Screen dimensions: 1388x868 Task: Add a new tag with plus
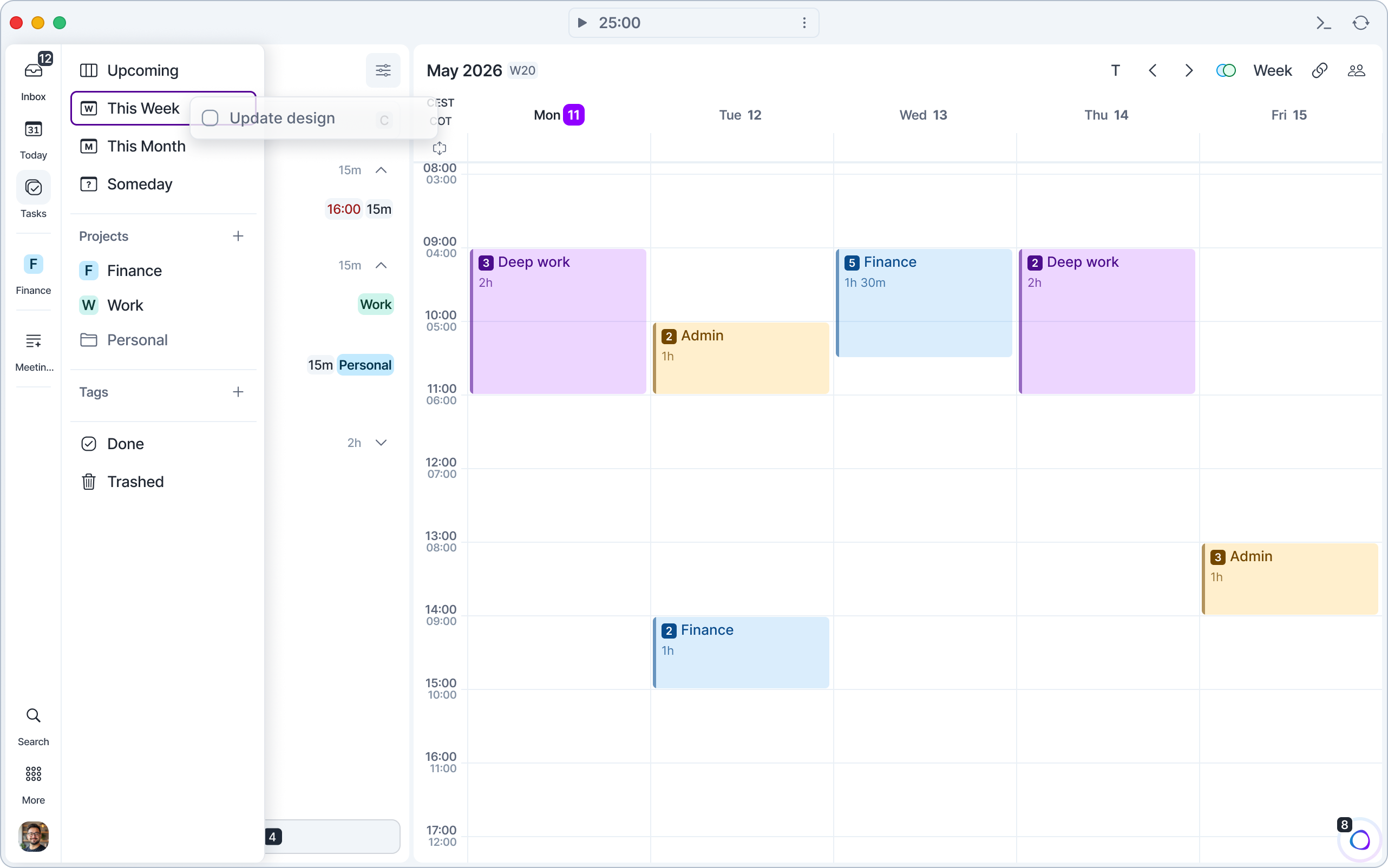point(238,392)
